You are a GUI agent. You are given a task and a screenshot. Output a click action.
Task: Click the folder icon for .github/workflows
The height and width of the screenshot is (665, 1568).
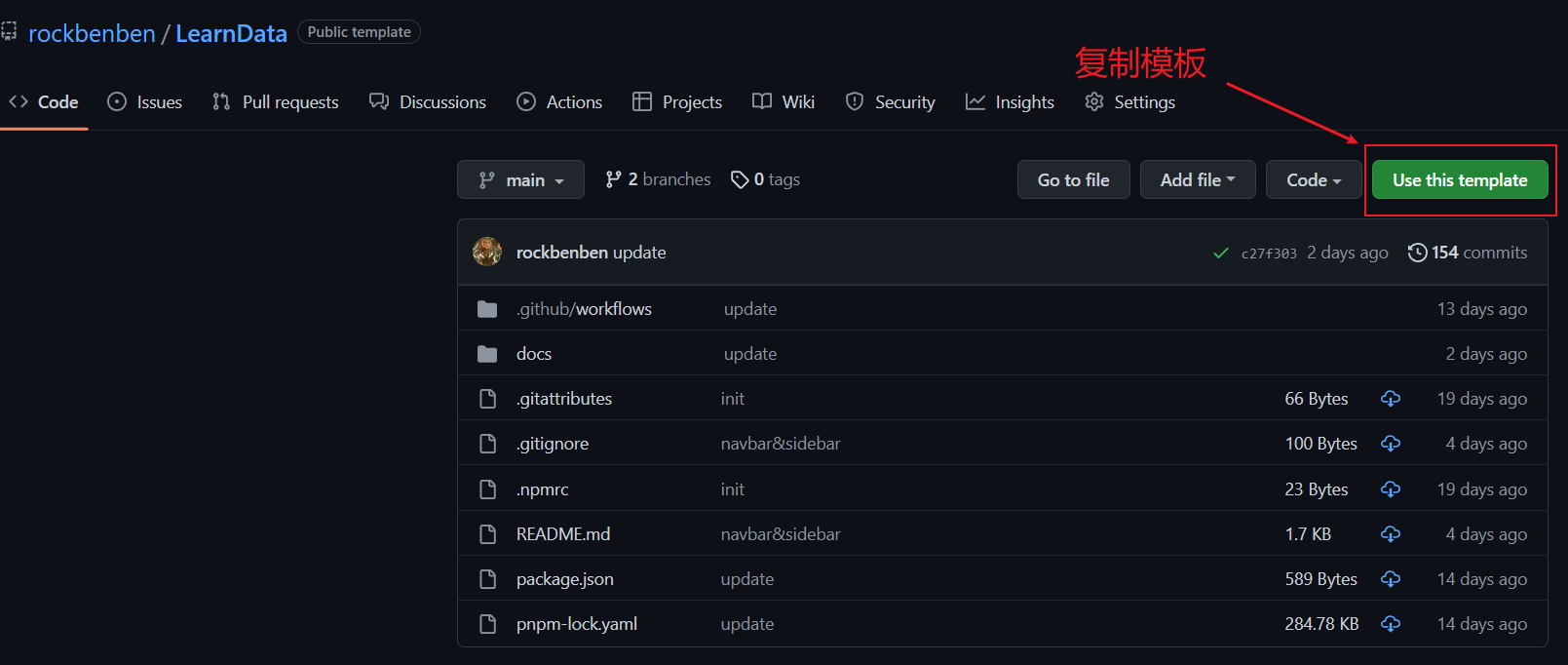[487, 309]
